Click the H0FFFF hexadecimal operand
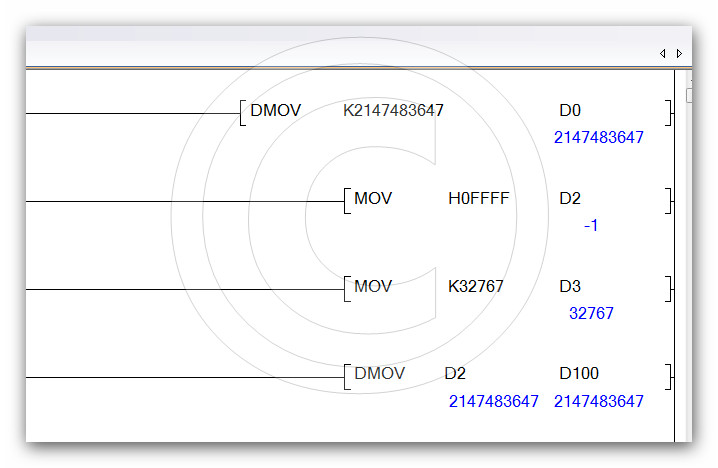 [x=478, y=198]
